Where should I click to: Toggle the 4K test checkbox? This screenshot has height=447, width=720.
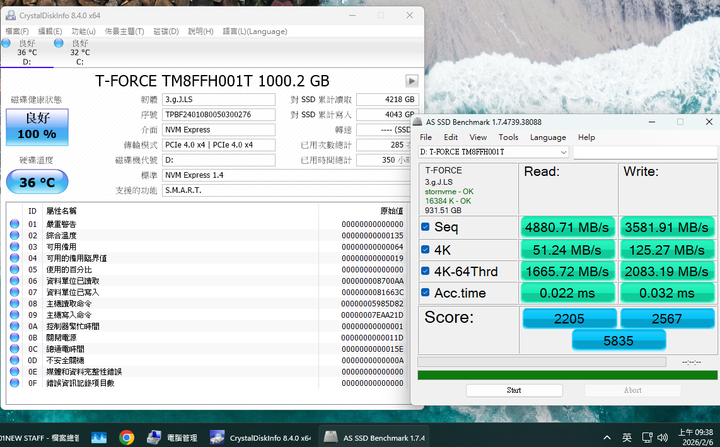[425, 249]
